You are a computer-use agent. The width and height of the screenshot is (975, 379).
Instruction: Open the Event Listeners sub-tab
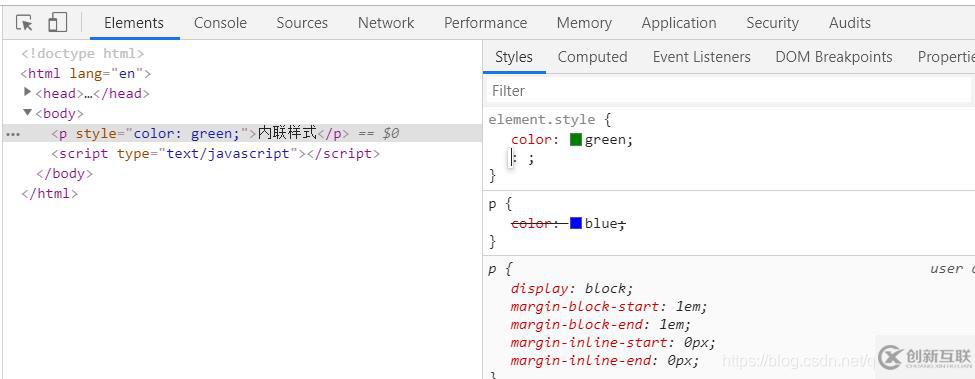pos(701,57)
